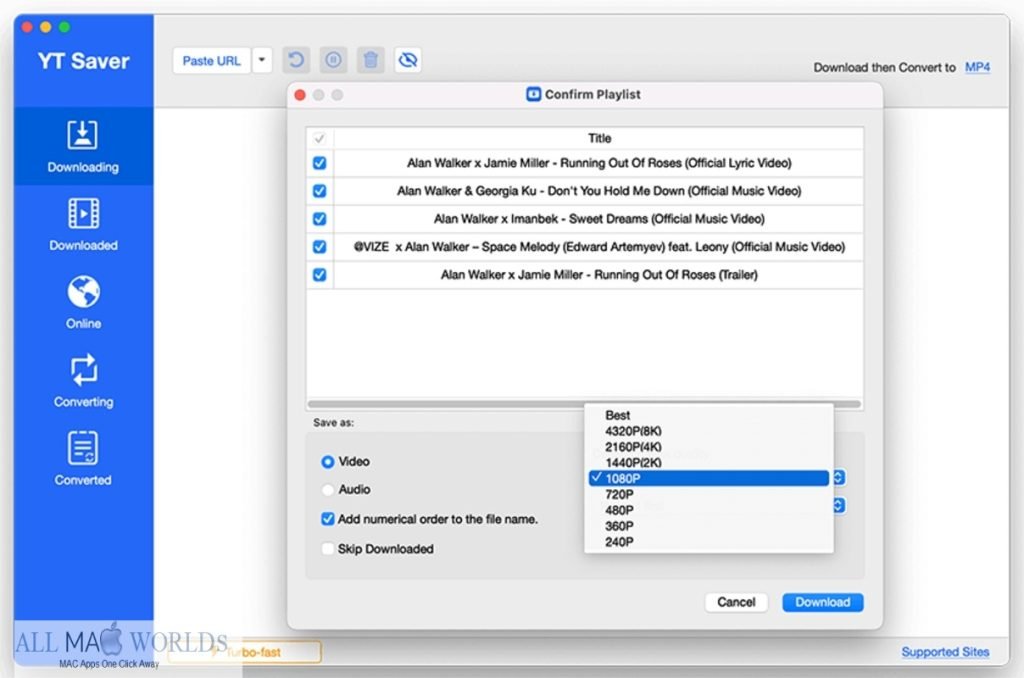Choose 480P quality option
Screen dimensions: 1024x678
[709, 510]
